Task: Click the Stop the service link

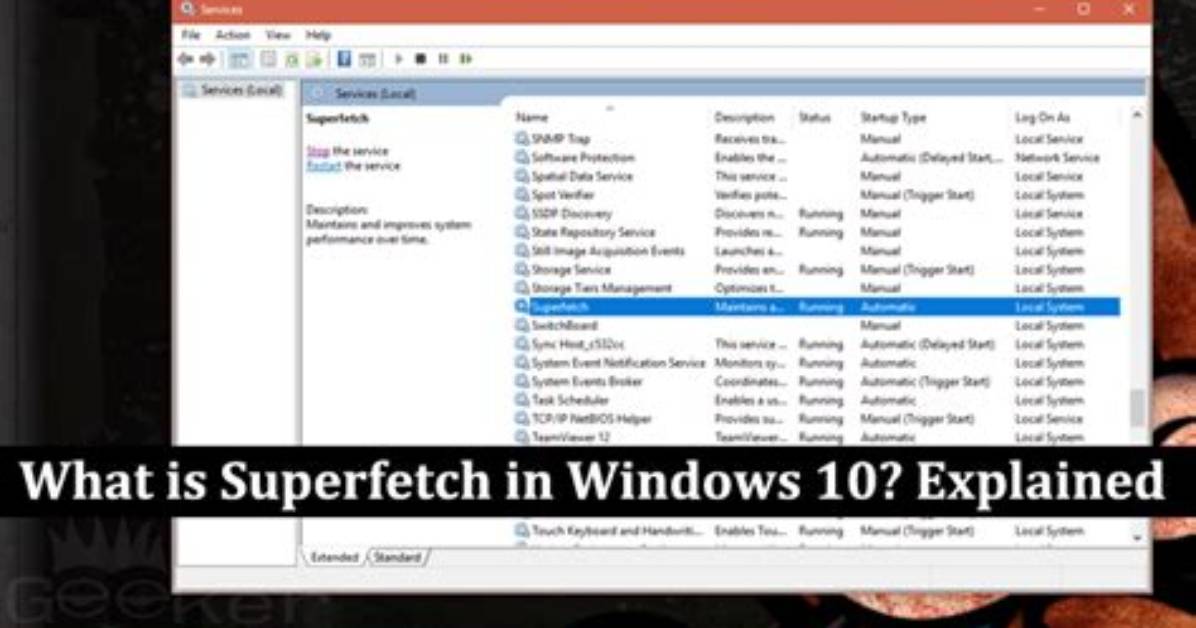Action: tap(317, 151)
